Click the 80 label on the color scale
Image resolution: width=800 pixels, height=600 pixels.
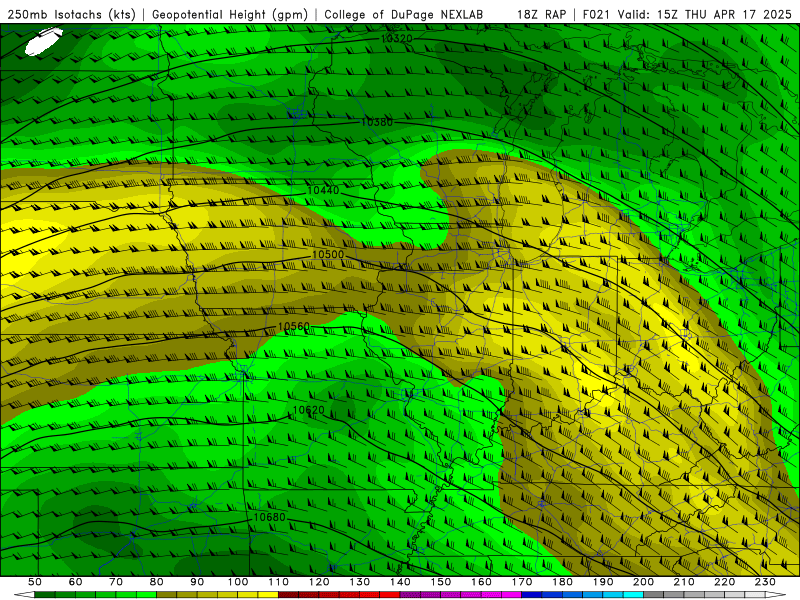157,582
